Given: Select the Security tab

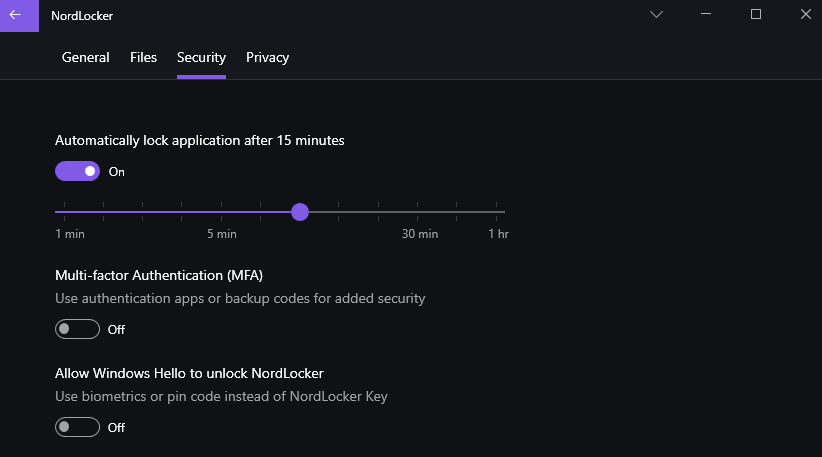Looking at the screenshot, I should pos(201,58).
